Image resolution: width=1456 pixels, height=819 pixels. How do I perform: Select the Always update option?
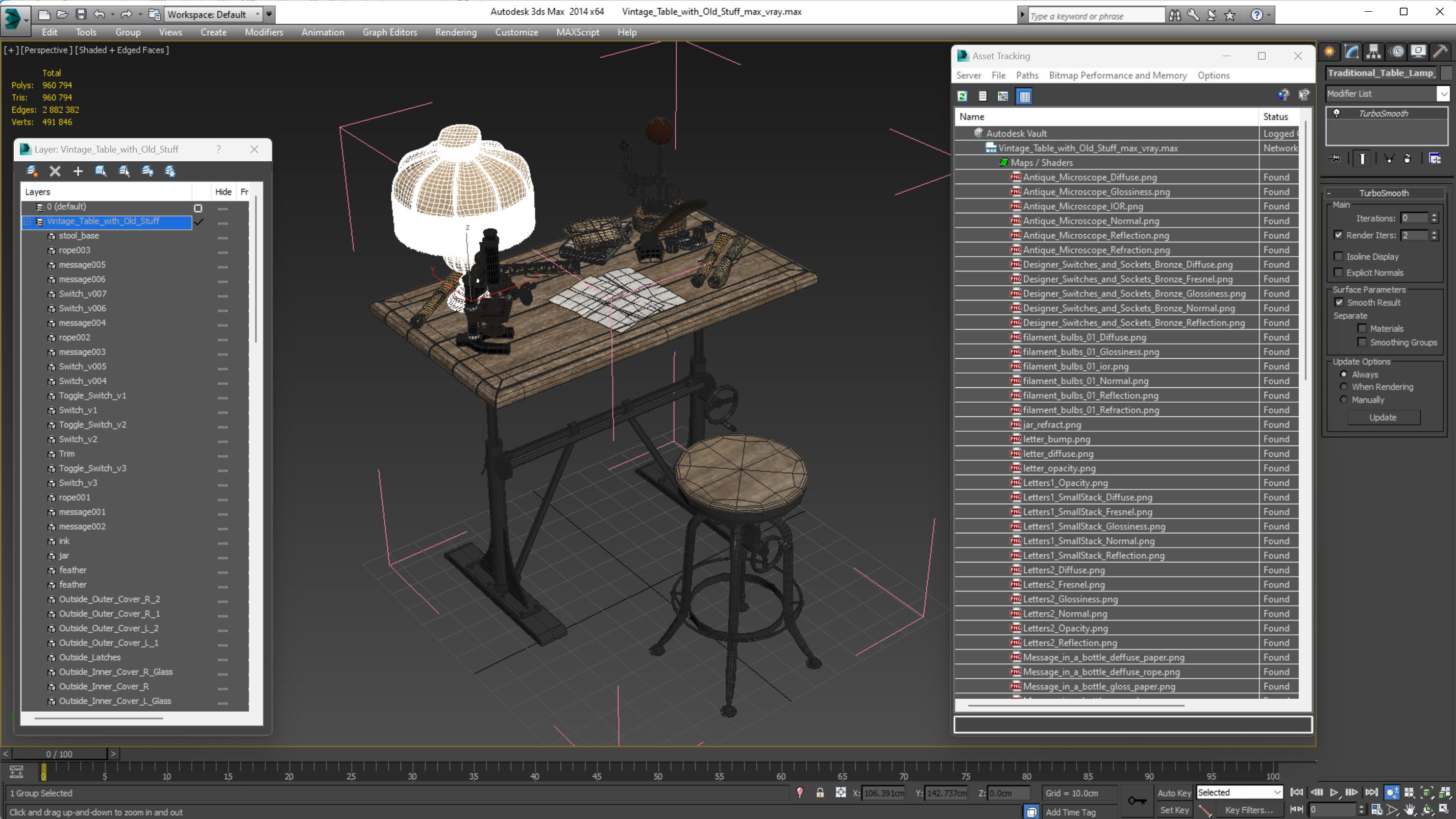pos(1344,374)
